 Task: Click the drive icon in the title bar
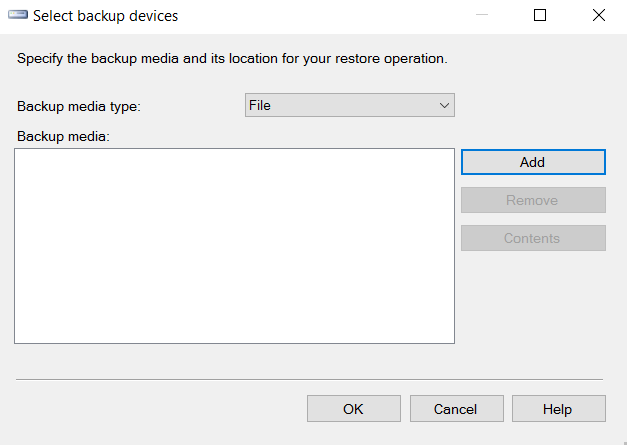click(x=18, y=16)
